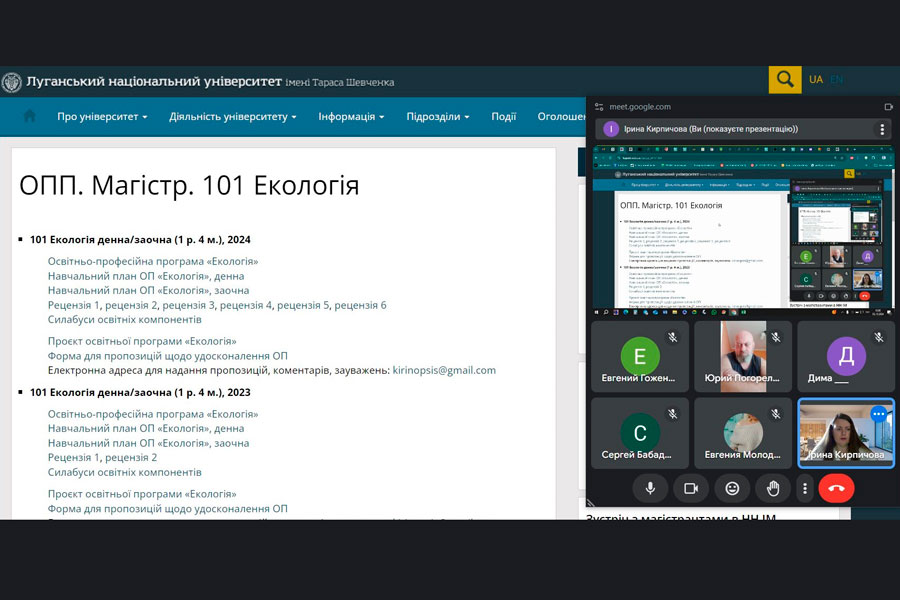
Task: Open 2024 Силабуси освітніх компонентів link
Action: pos(125,319)
